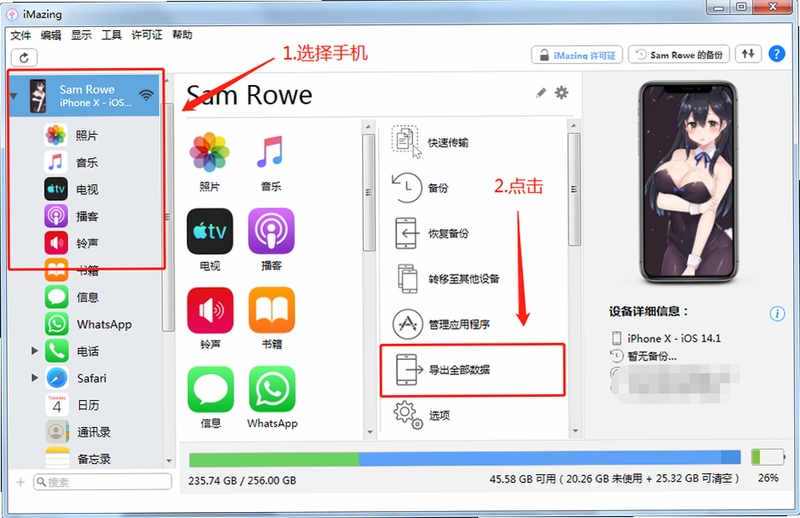Select 备忘录 in the sidebar
Screen dimensions: 800x518
point(93,459)
